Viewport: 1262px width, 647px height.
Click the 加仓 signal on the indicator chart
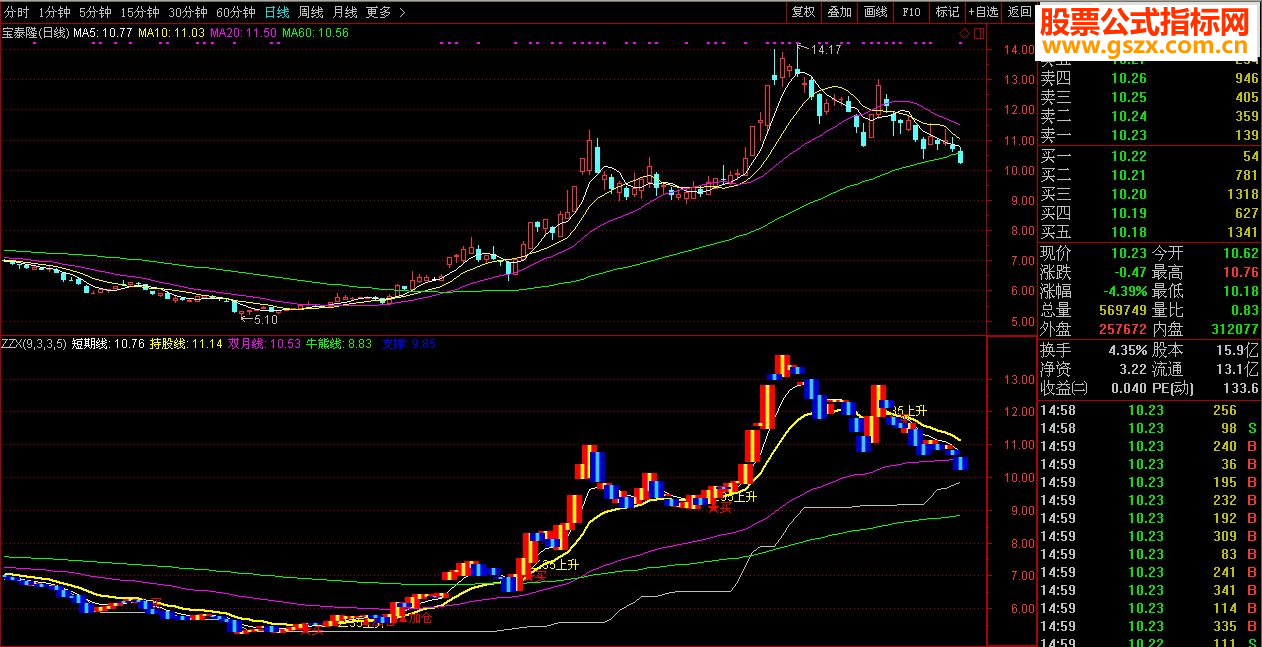coord(419,619)
